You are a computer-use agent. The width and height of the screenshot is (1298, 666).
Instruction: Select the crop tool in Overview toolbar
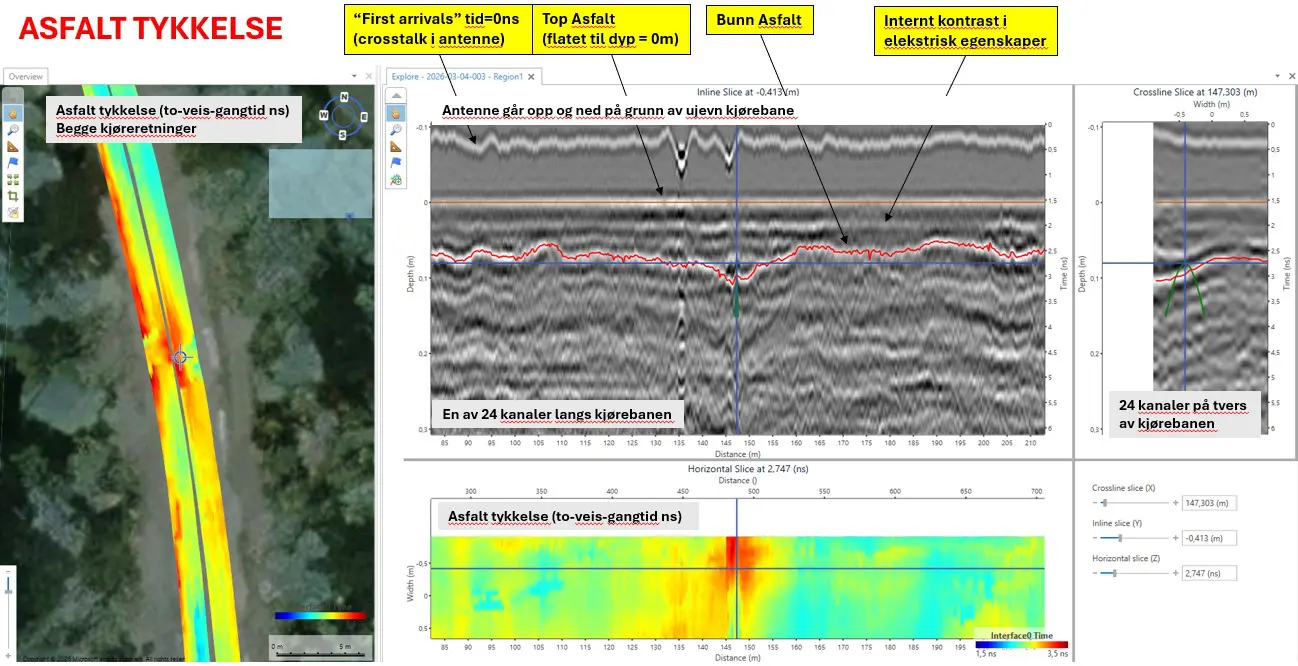(x=13, y=196)
